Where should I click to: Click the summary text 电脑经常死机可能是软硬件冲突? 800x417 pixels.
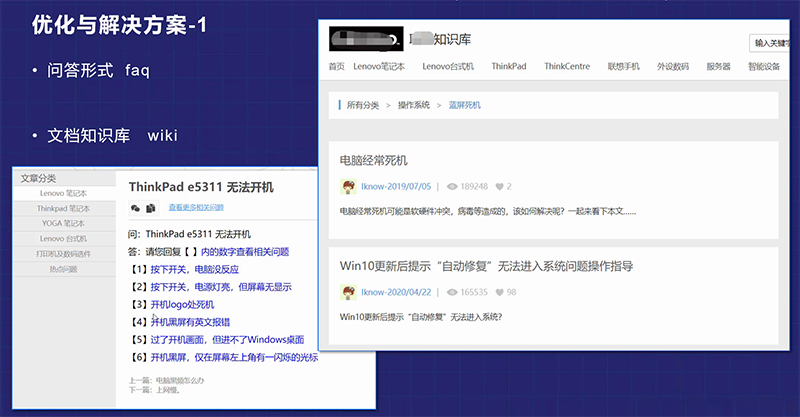pos(488,211)
